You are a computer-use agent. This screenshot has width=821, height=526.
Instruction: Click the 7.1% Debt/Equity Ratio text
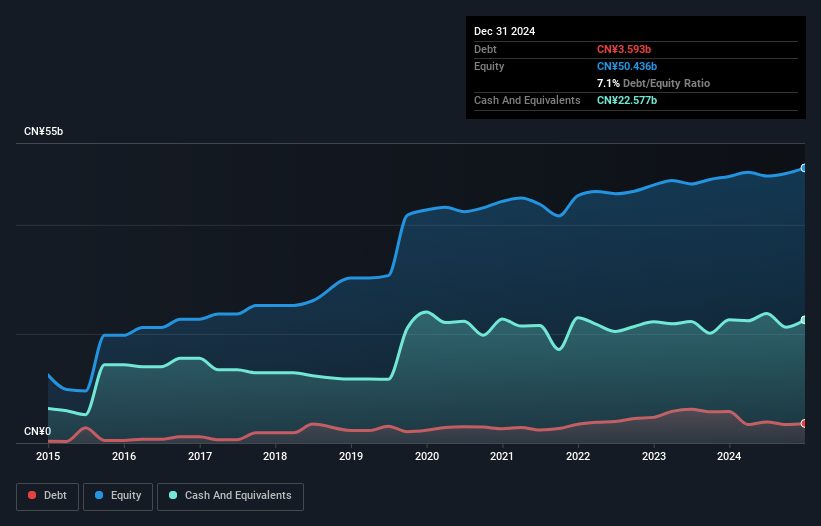653,83
